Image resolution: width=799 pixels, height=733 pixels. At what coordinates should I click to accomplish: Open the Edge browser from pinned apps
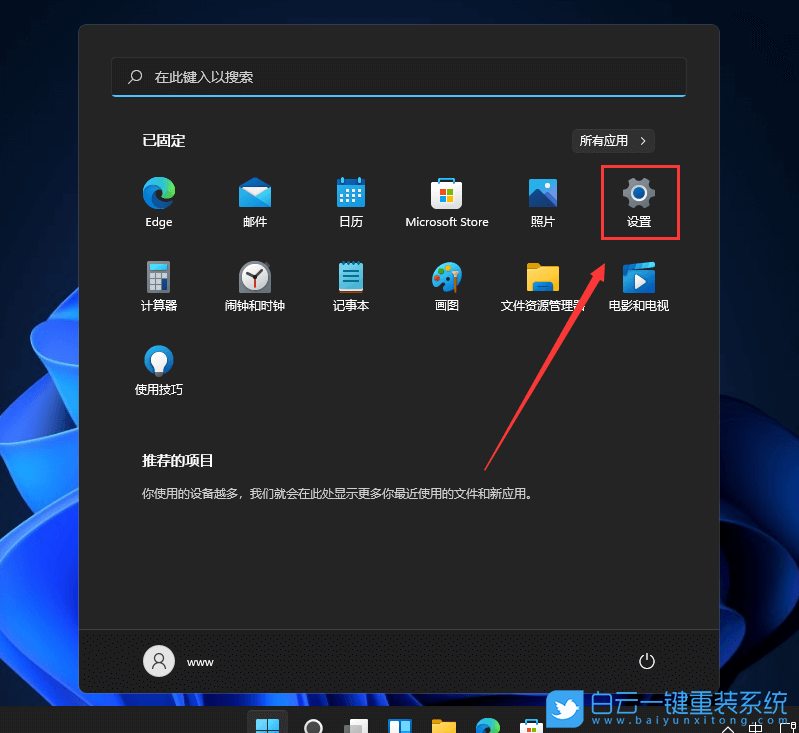[158, 202]
